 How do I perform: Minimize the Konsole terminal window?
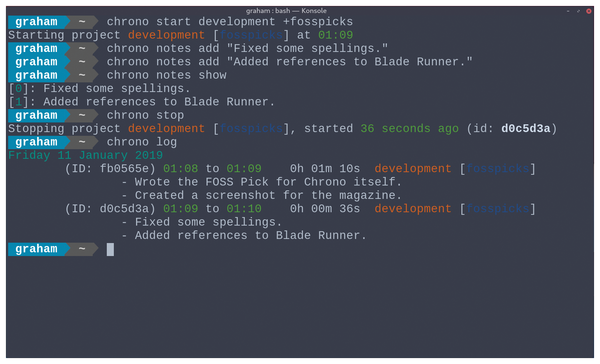pos(568,11)
